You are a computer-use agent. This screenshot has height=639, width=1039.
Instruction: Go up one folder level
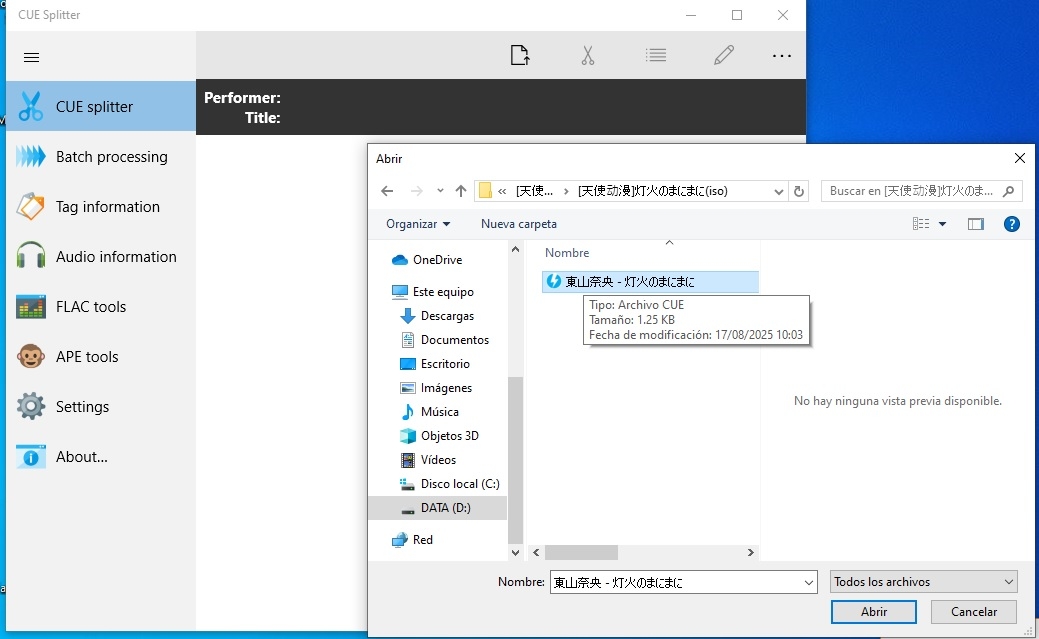(x=461, y=191)
